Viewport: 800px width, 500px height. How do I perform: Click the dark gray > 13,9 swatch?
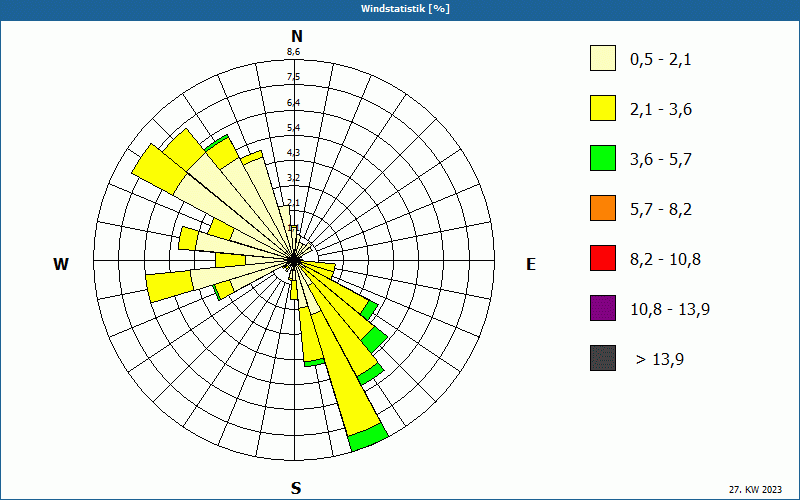click(x=603, y=358)
